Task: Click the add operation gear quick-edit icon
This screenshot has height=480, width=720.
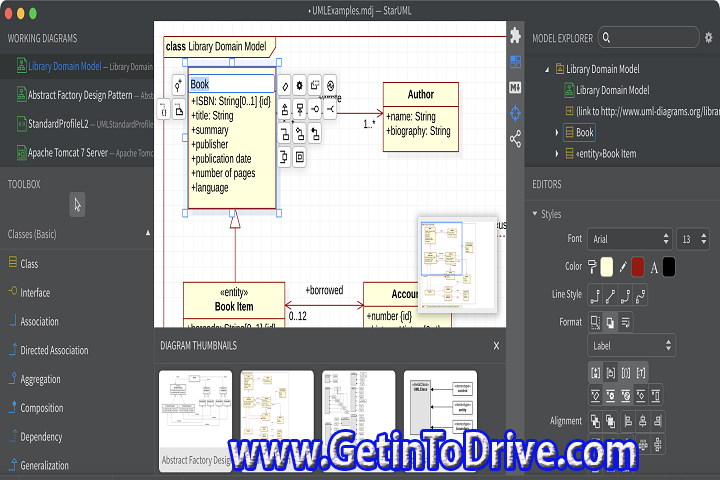Action: click(x=300, y=85)
